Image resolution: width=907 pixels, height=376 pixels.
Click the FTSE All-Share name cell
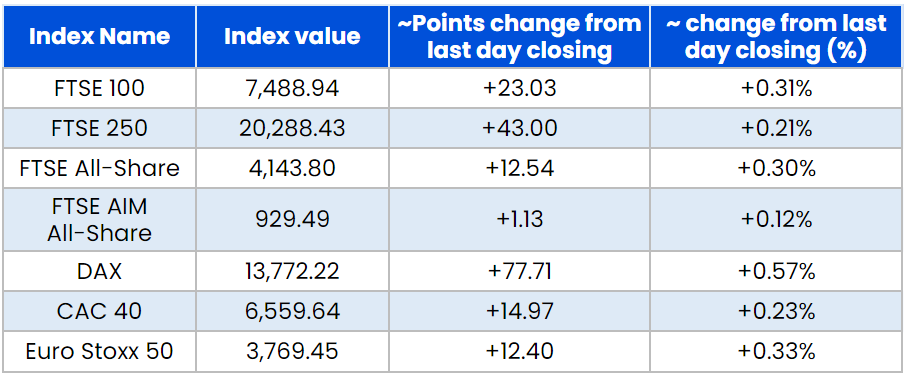[99, 168]
